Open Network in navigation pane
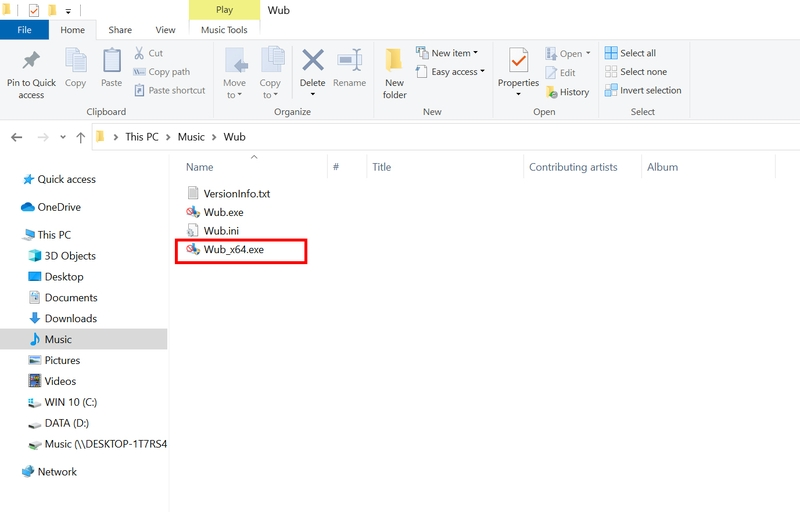The height and width of the screenshot is (512, 800). click(x=49, y=472)
